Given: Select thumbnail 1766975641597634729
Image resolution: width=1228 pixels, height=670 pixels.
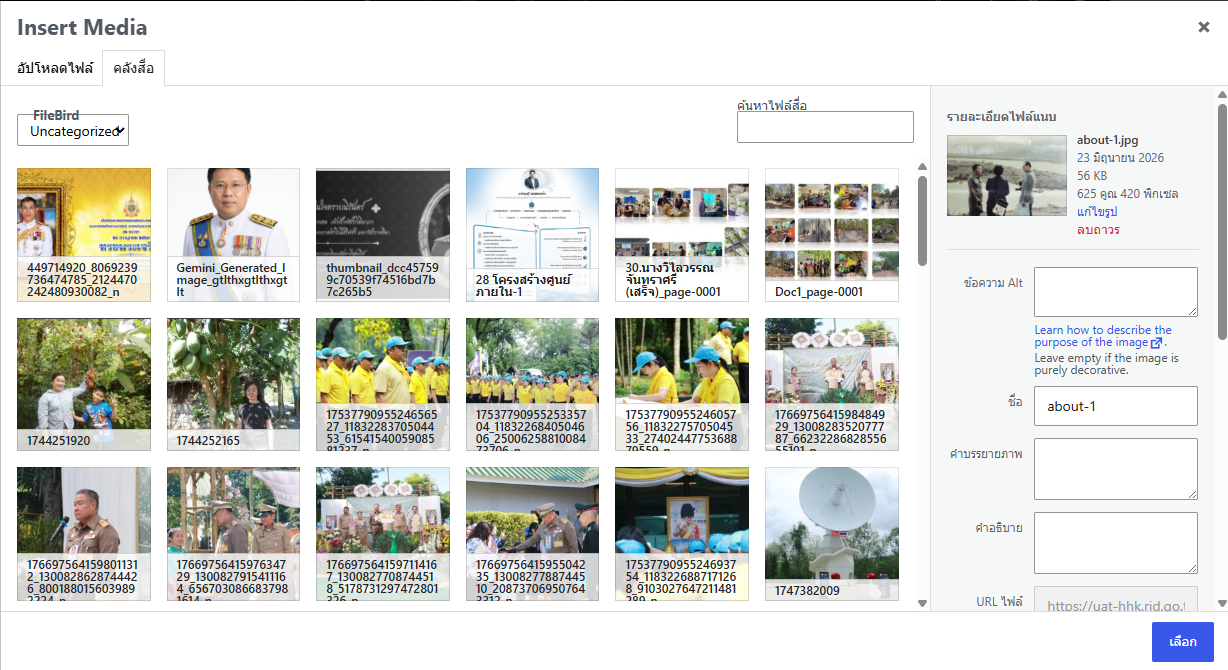Looking at the screenshot, I should tap(233, 534).
